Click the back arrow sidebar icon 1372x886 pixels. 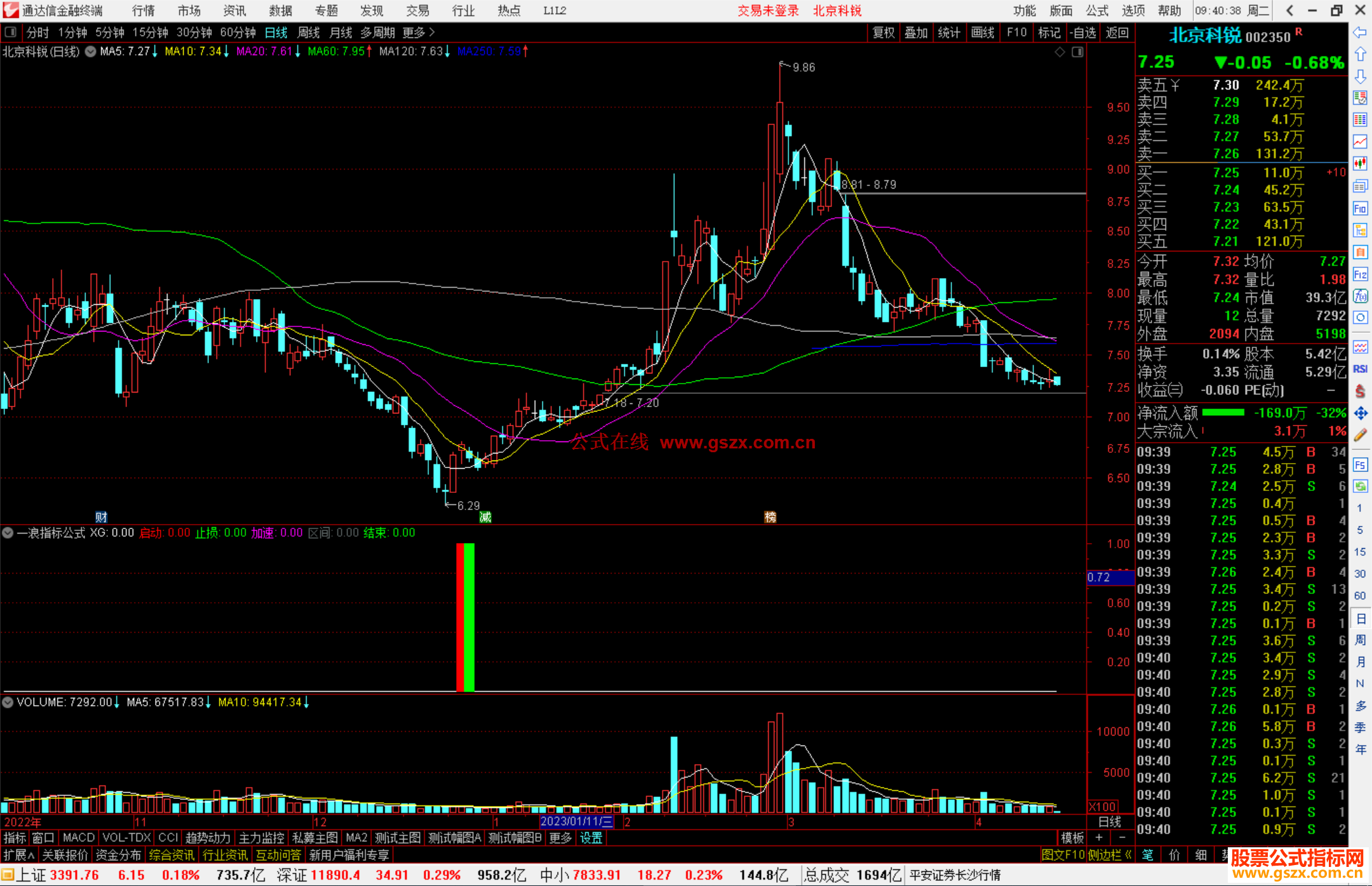click(1360, 32)
